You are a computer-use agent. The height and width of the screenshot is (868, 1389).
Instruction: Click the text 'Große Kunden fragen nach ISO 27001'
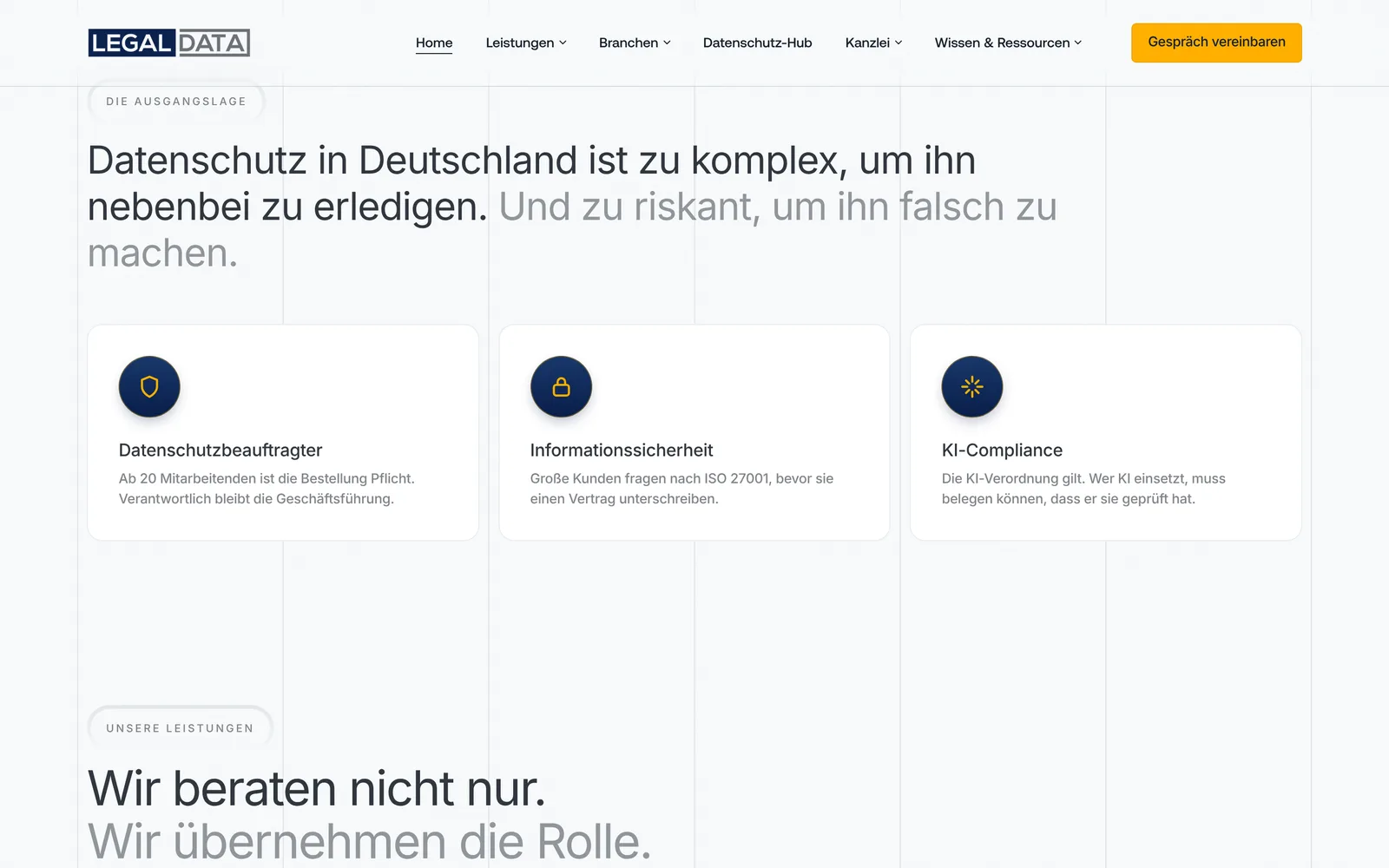tap(650, 478)
